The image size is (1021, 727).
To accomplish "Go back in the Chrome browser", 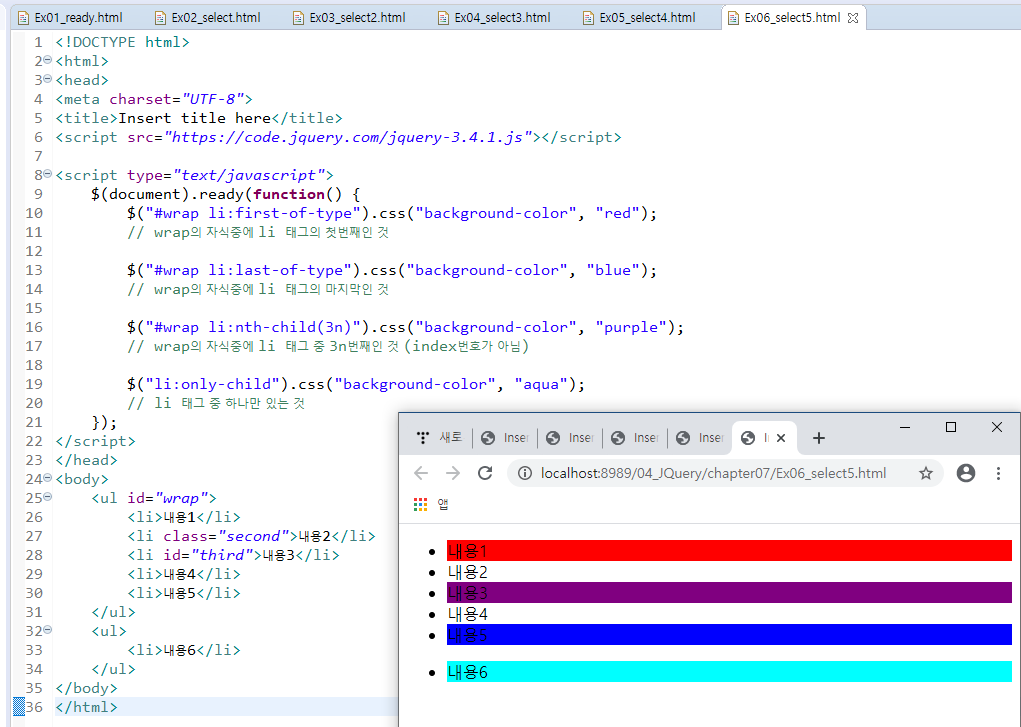I will (421, 473).
